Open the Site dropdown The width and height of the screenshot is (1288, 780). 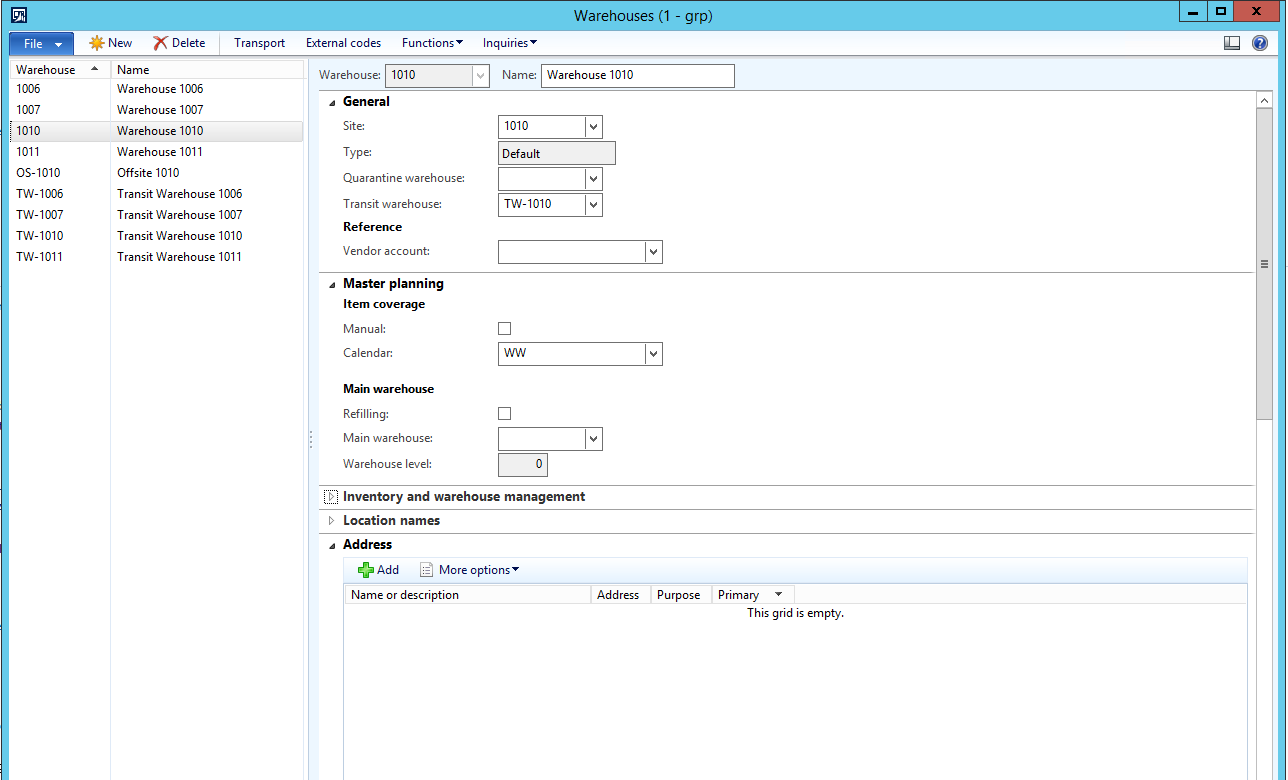tap(593, 126)
